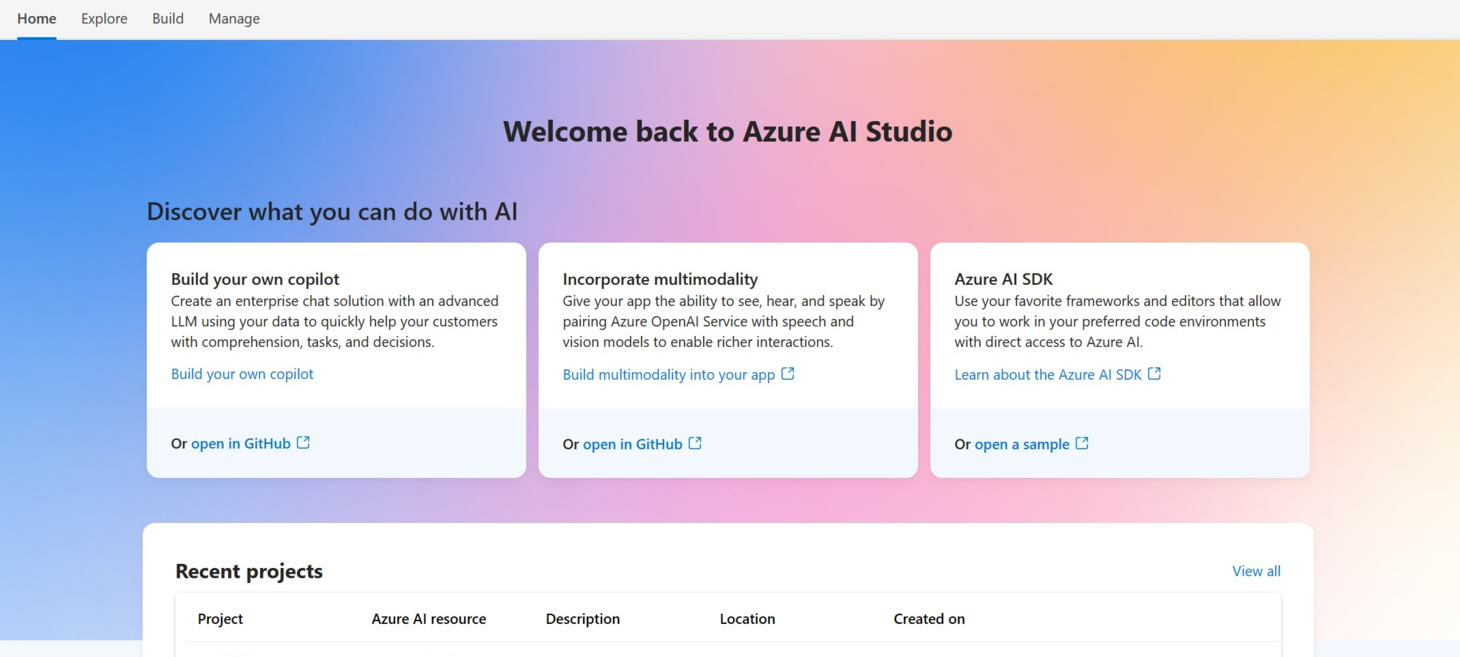Open "Learn about the Azure AI SDK"
The image size is (1460, 657).
pyautogui.click(x=1048, y=373)
